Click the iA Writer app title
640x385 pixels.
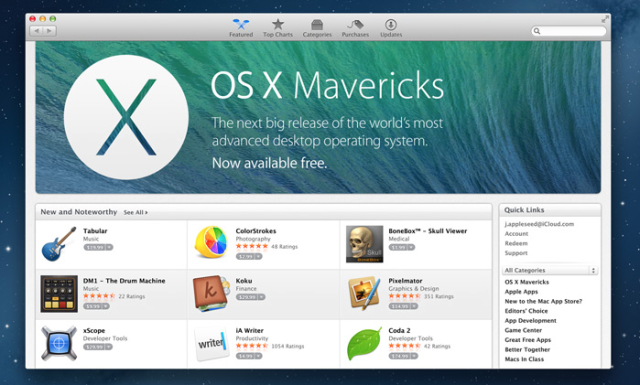point(249,331)
